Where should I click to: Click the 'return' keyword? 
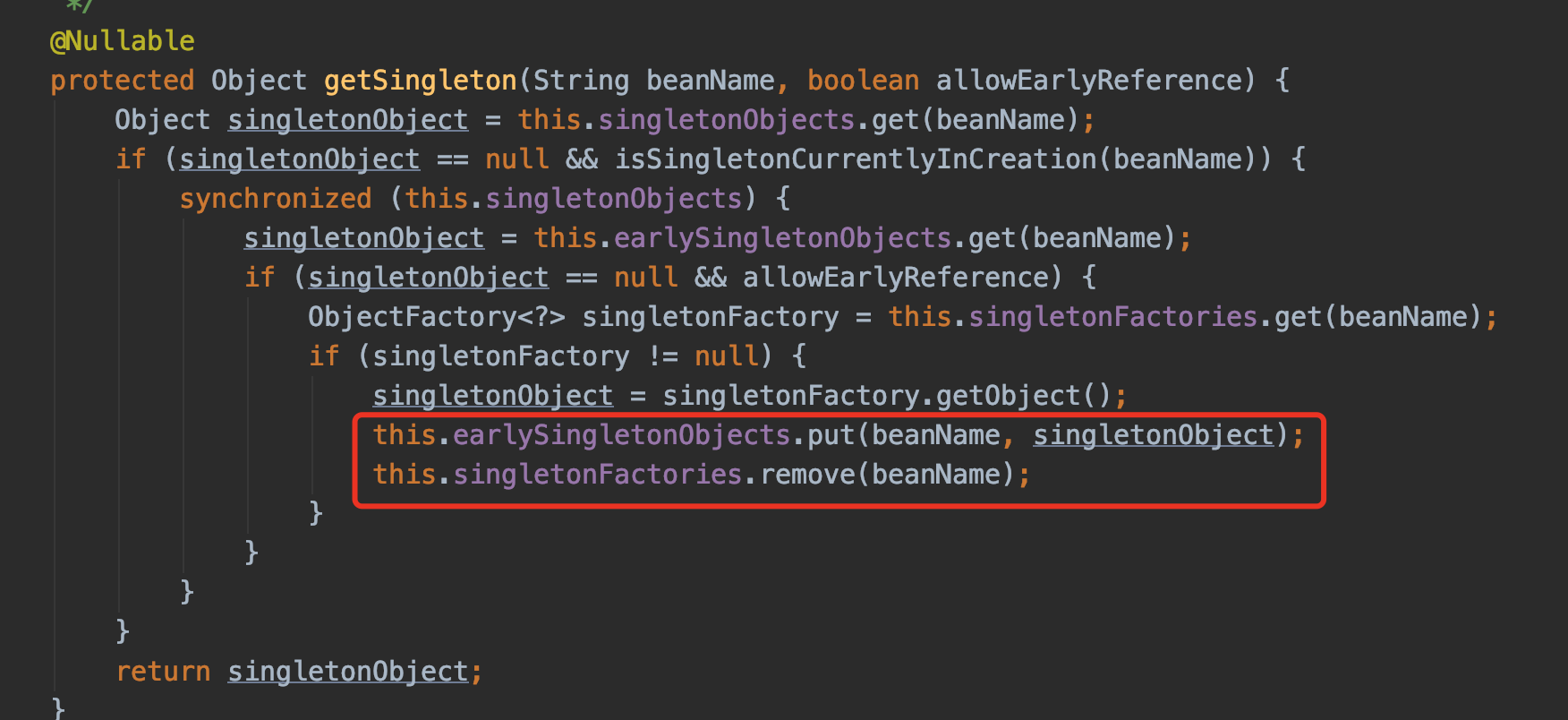163,672
